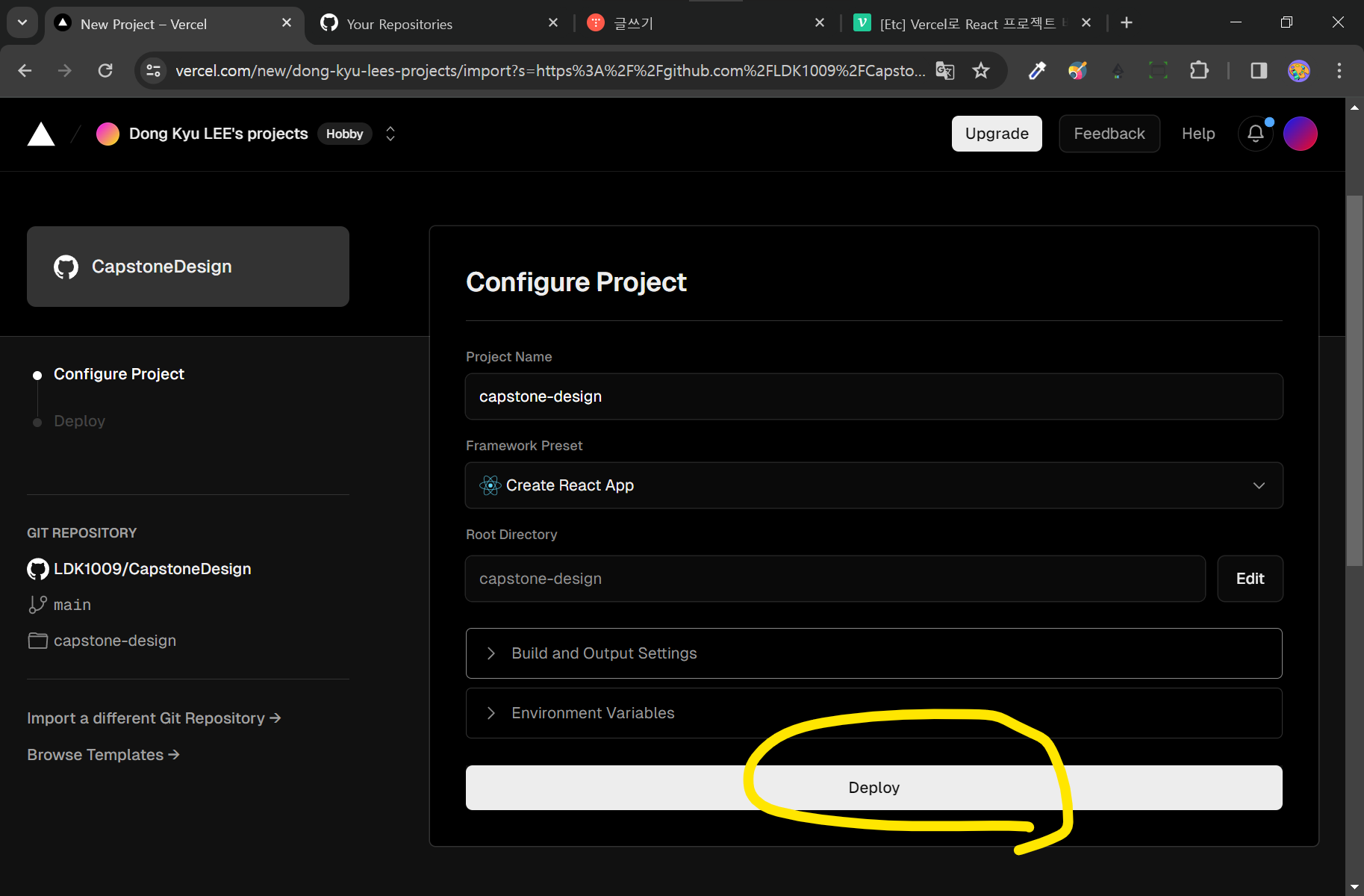The width and height of the screenshot is (1364, 896).
Task: Click the scrollbar down arrow
Action: pyautogui.click(x=1354, y=888)
